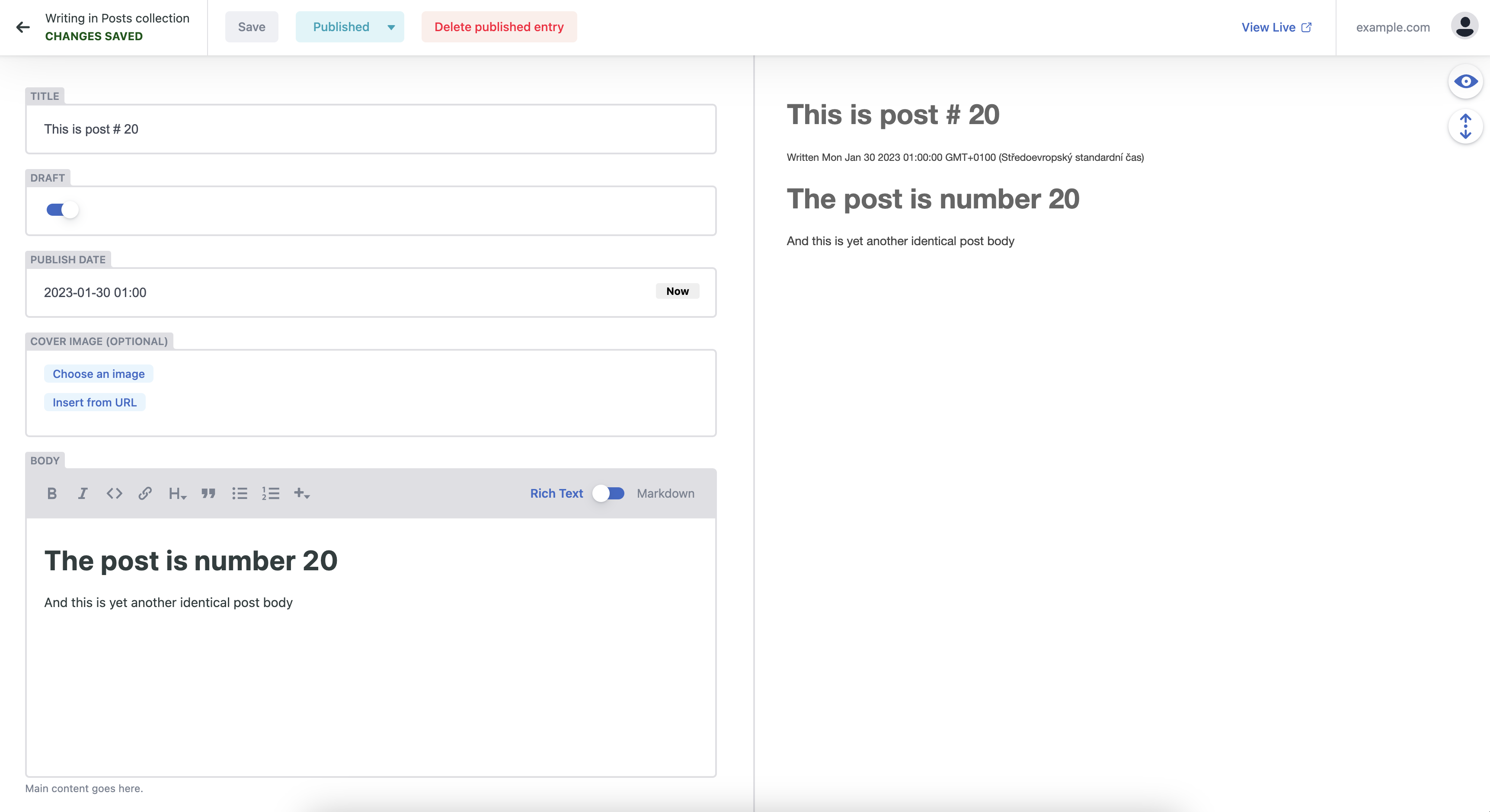Click into the Title input field
Image resolution: width=1490 pixels, height=812 pixels.
[371, 129]
